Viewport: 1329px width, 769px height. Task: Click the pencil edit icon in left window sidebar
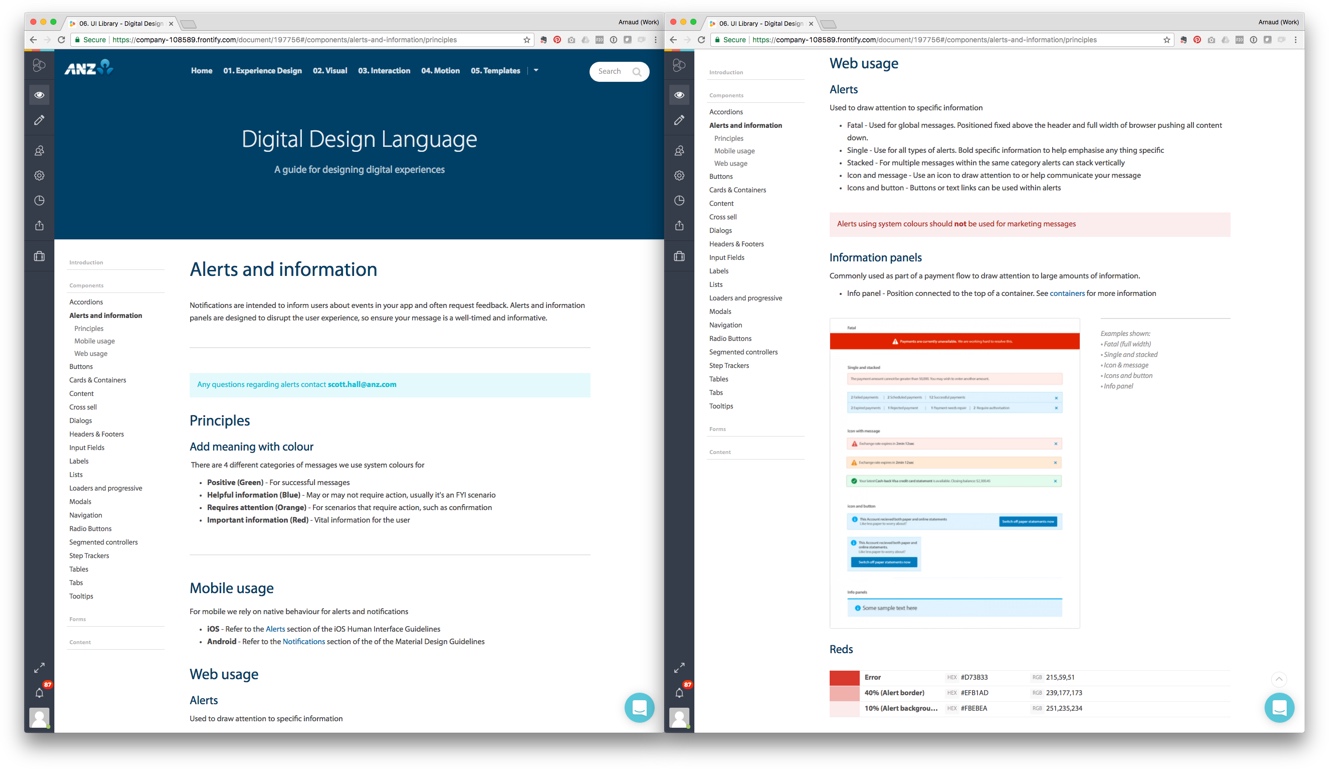tap(39, 120)
